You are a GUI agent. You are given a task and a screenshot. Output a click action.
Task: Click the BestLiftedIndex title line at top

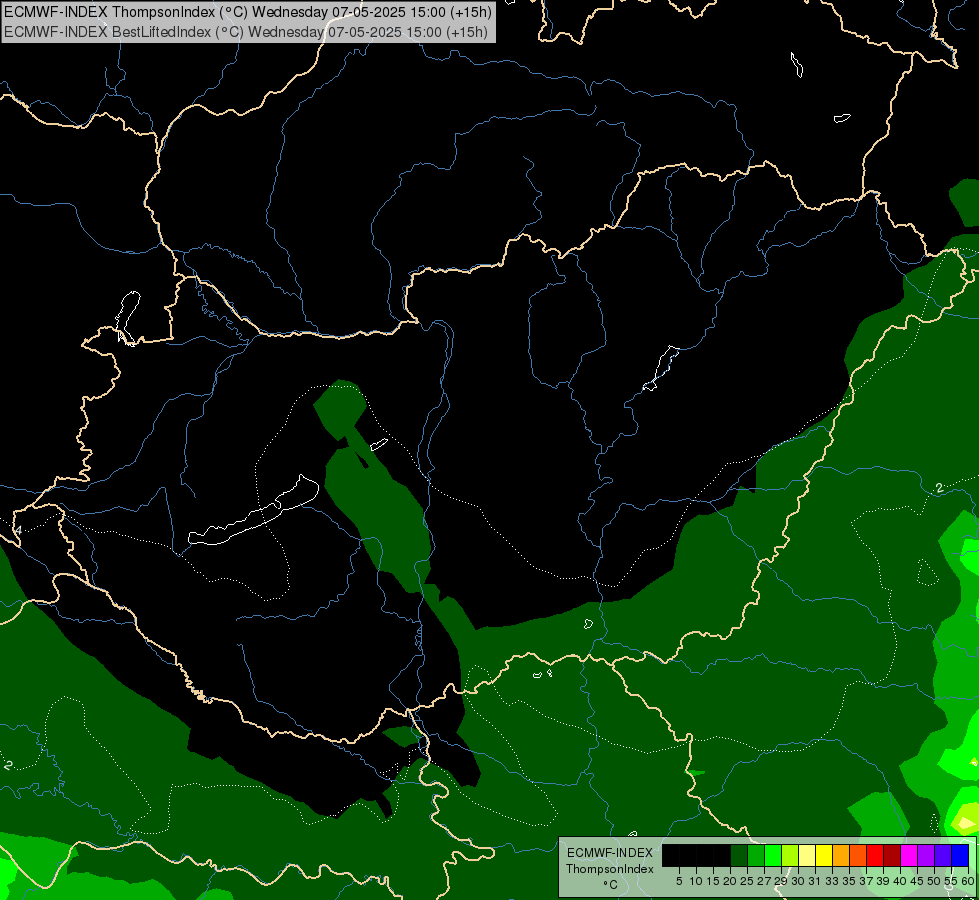246,32
